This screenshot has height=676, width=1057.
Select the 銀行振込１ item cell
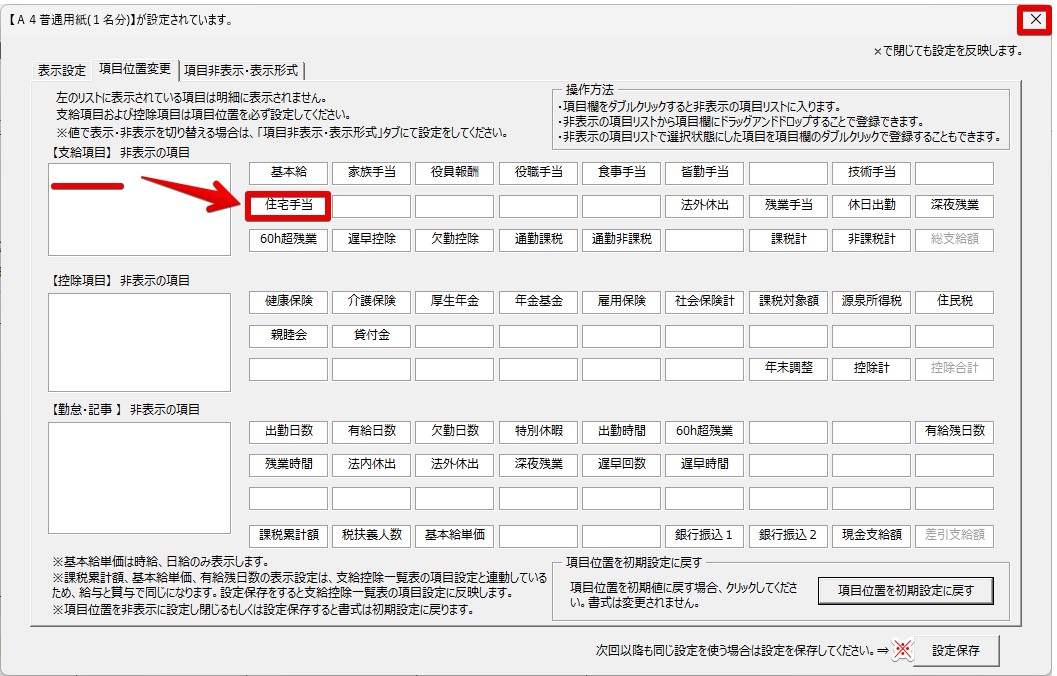point(704,535)
